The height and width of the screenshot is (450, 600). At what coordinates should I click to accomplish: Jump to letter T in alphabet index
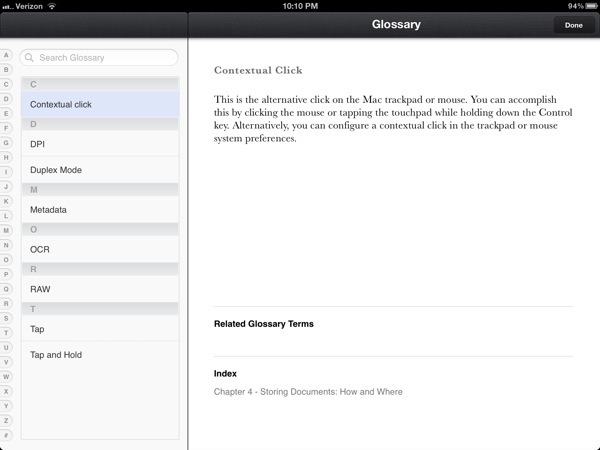click(x=6, y=333)
